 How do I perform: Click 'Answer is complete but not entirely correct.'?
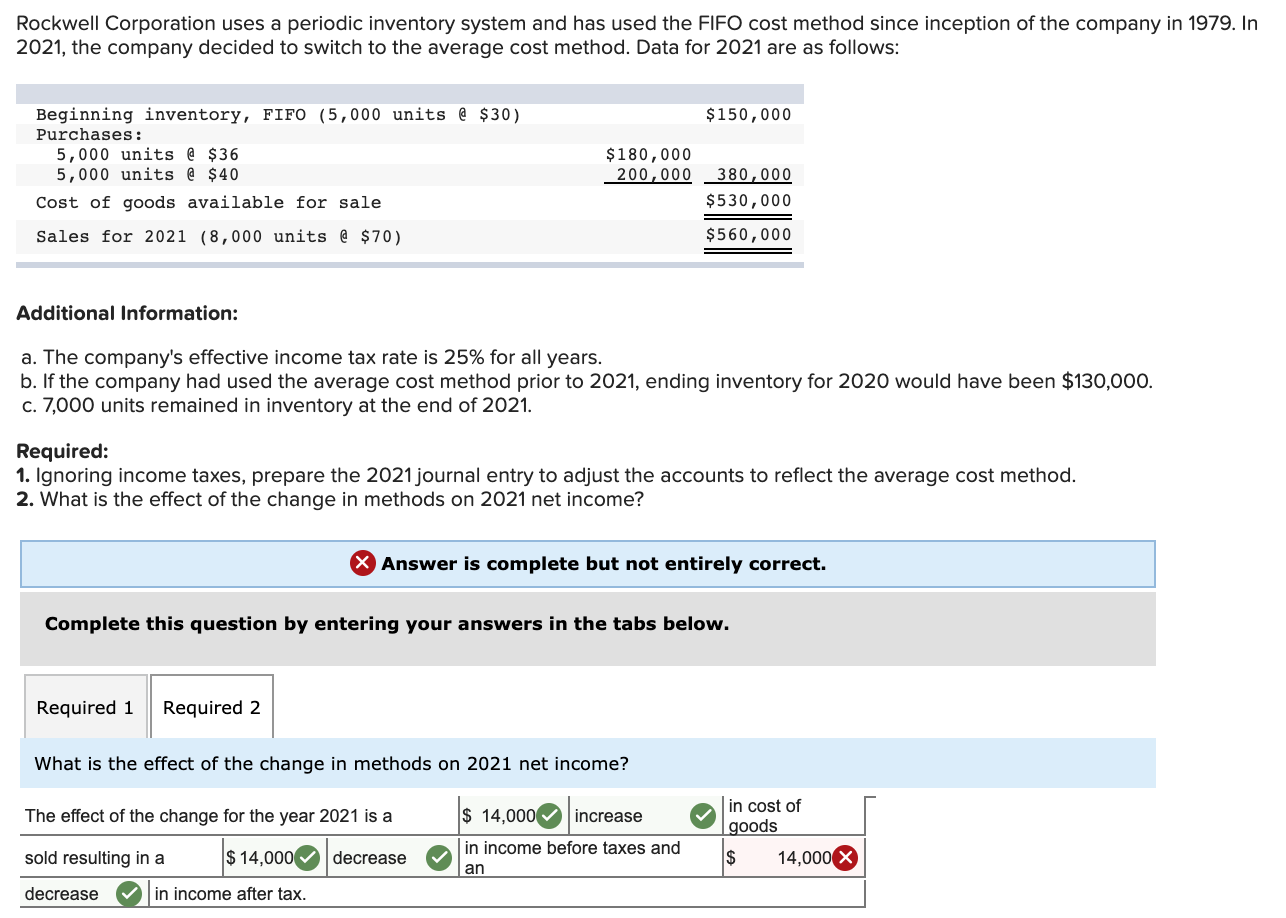(x=603, y=564)
